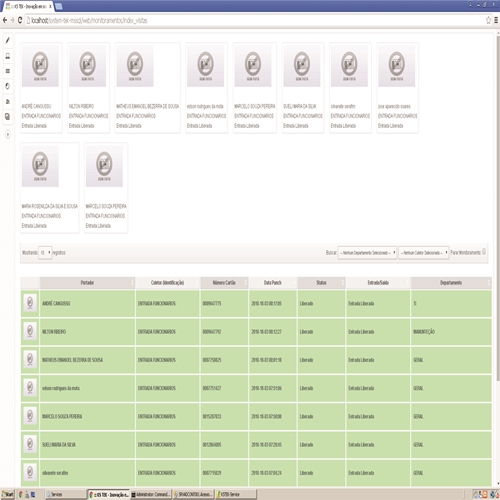Open the Nenhum Departamento Selecionado dropdown
Image resolution: width=500 pixels, height=500 pixels.
367,253
